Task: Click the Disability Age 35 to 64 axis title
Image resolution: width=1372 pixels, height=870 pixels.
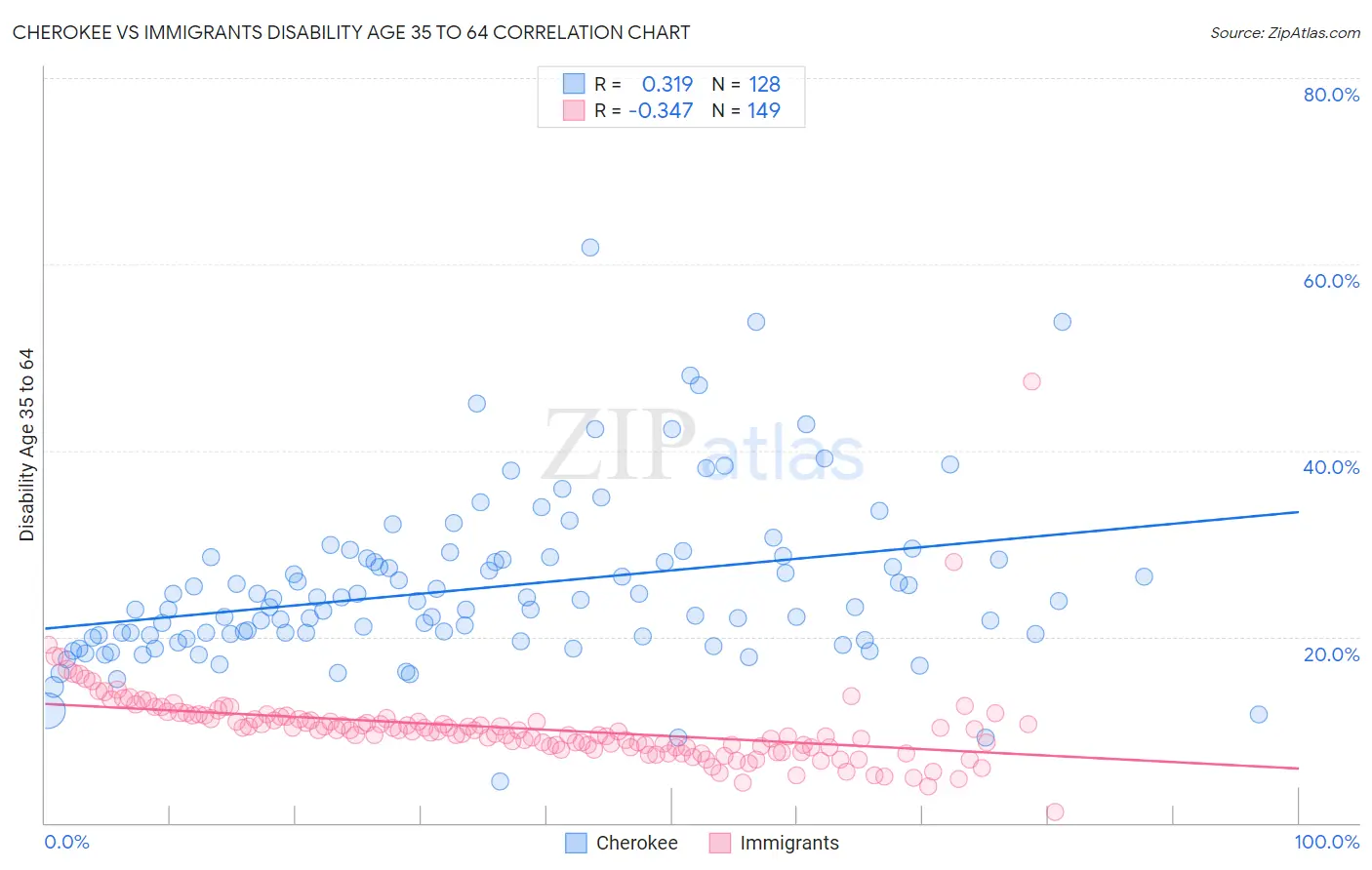Action: point(26,445)
